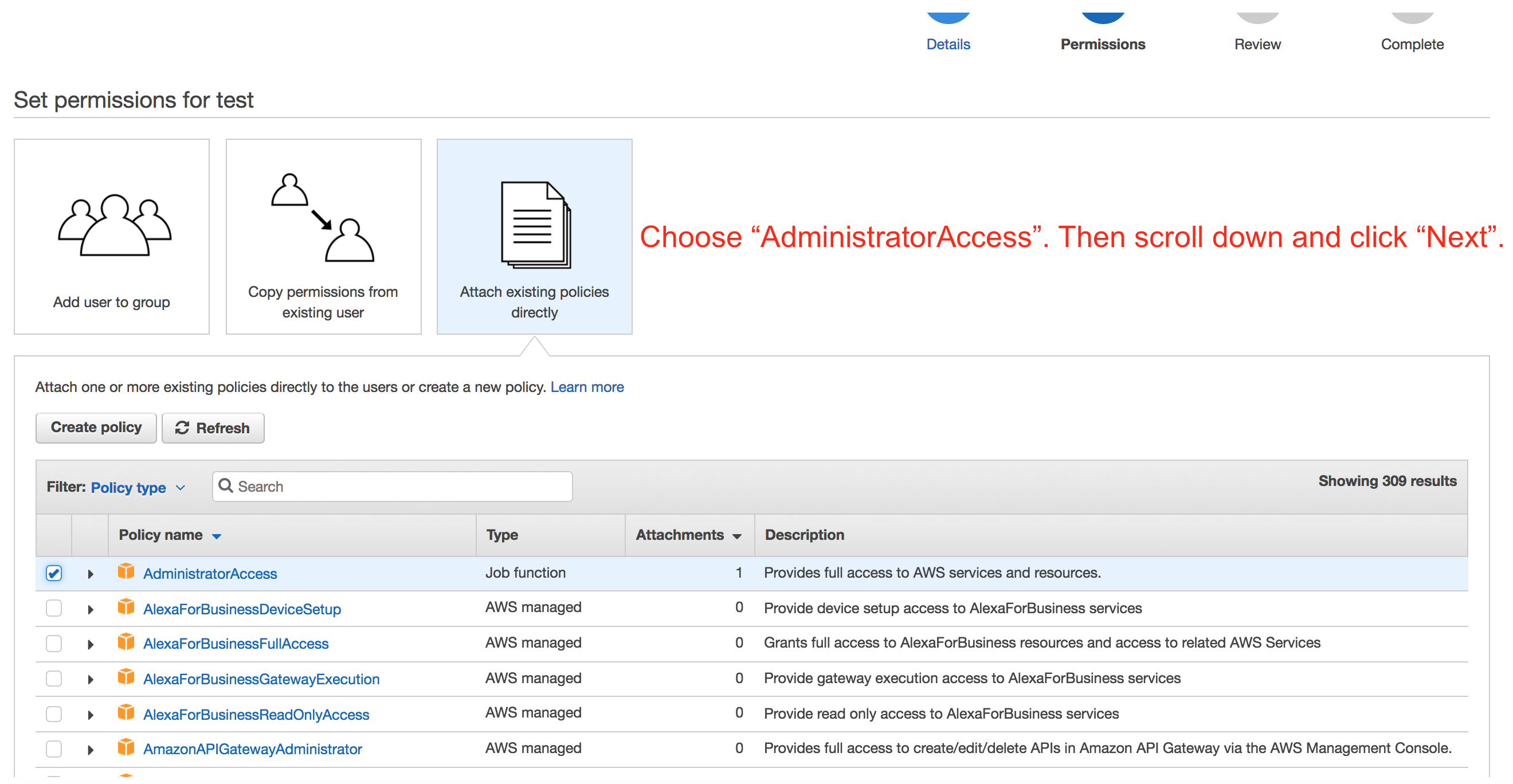1513x784 pixels.
Task: Uncheck the AdministratorAccess policy checkbox
Action: (x=54, y=573)
